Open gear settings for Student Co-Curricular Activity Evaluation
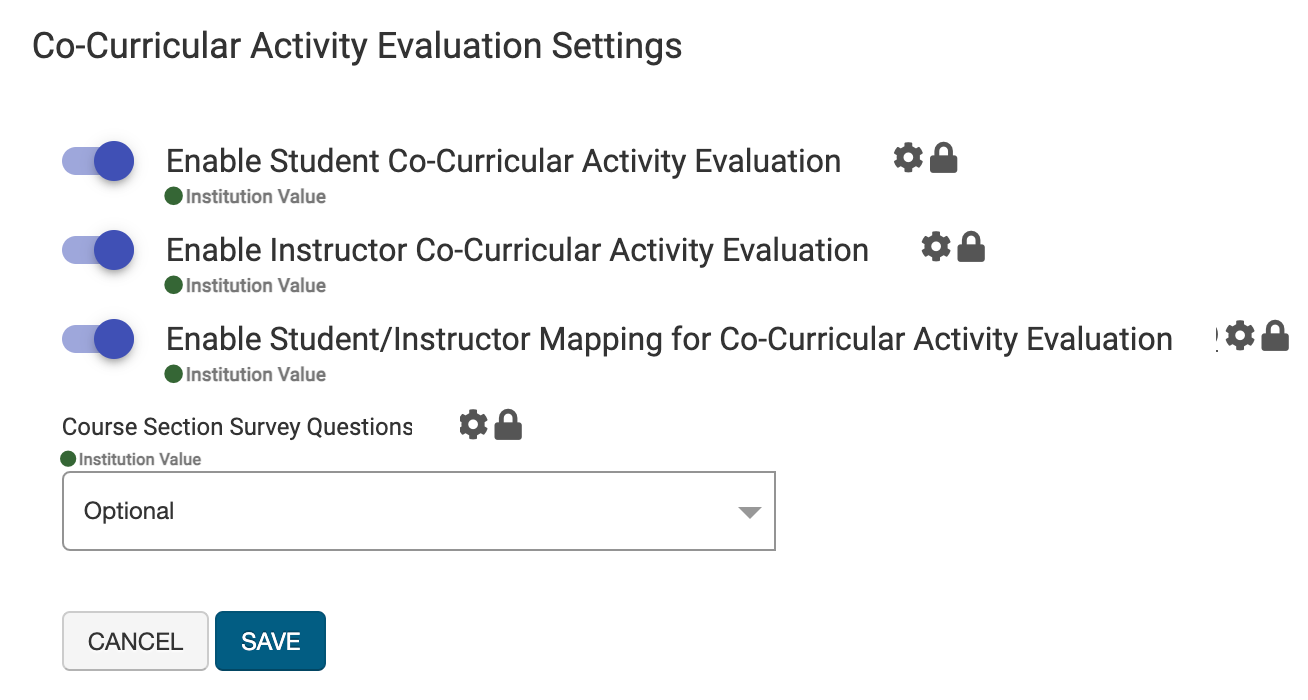 point(908,158)
